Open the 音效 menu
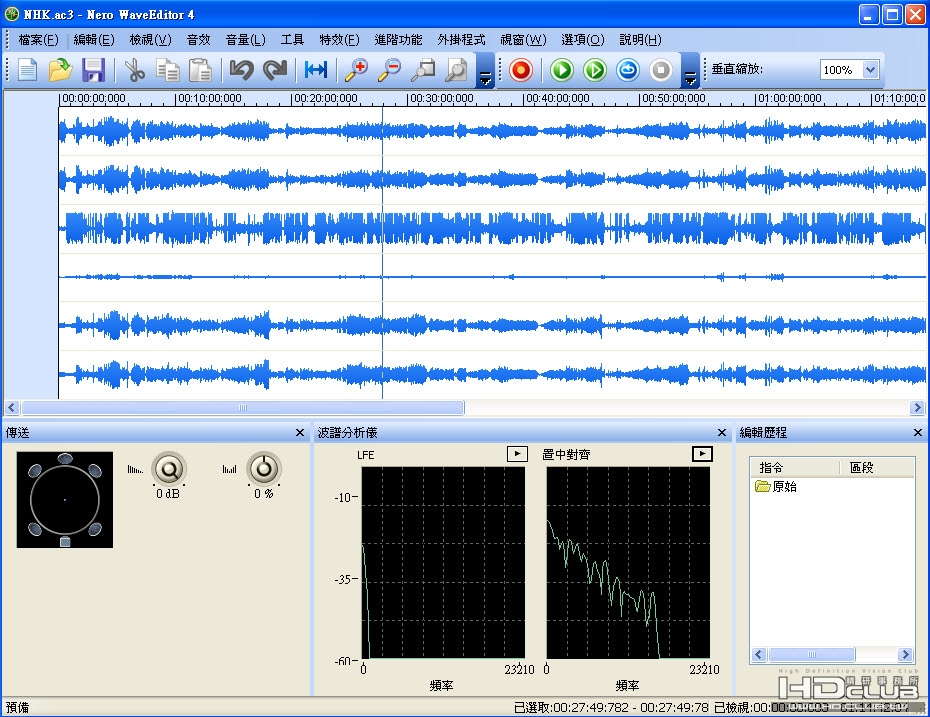 point(199,40)
